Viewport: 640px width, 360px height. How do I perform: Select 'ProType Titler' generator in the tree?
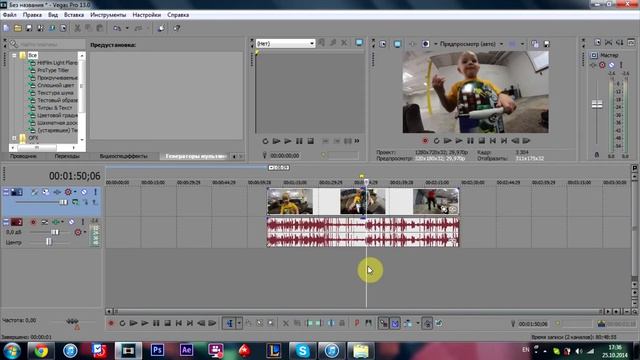(53, 70)
